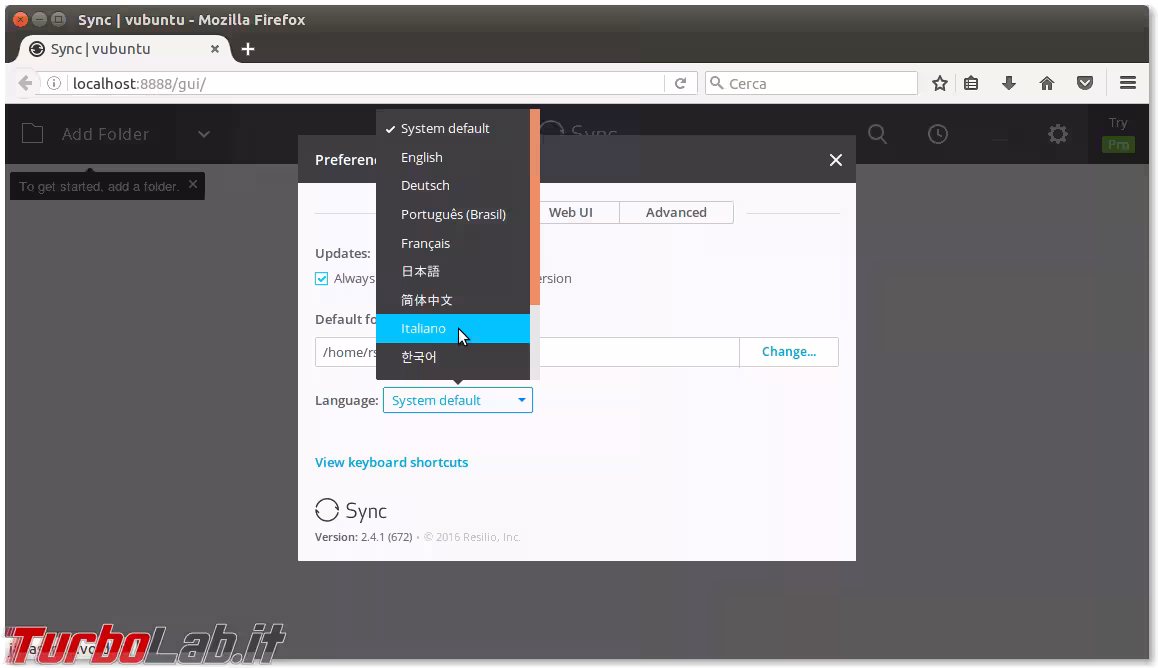Screen dimensions: 1158x668
Task: Click the reload page icon
Action: point(680,84)
